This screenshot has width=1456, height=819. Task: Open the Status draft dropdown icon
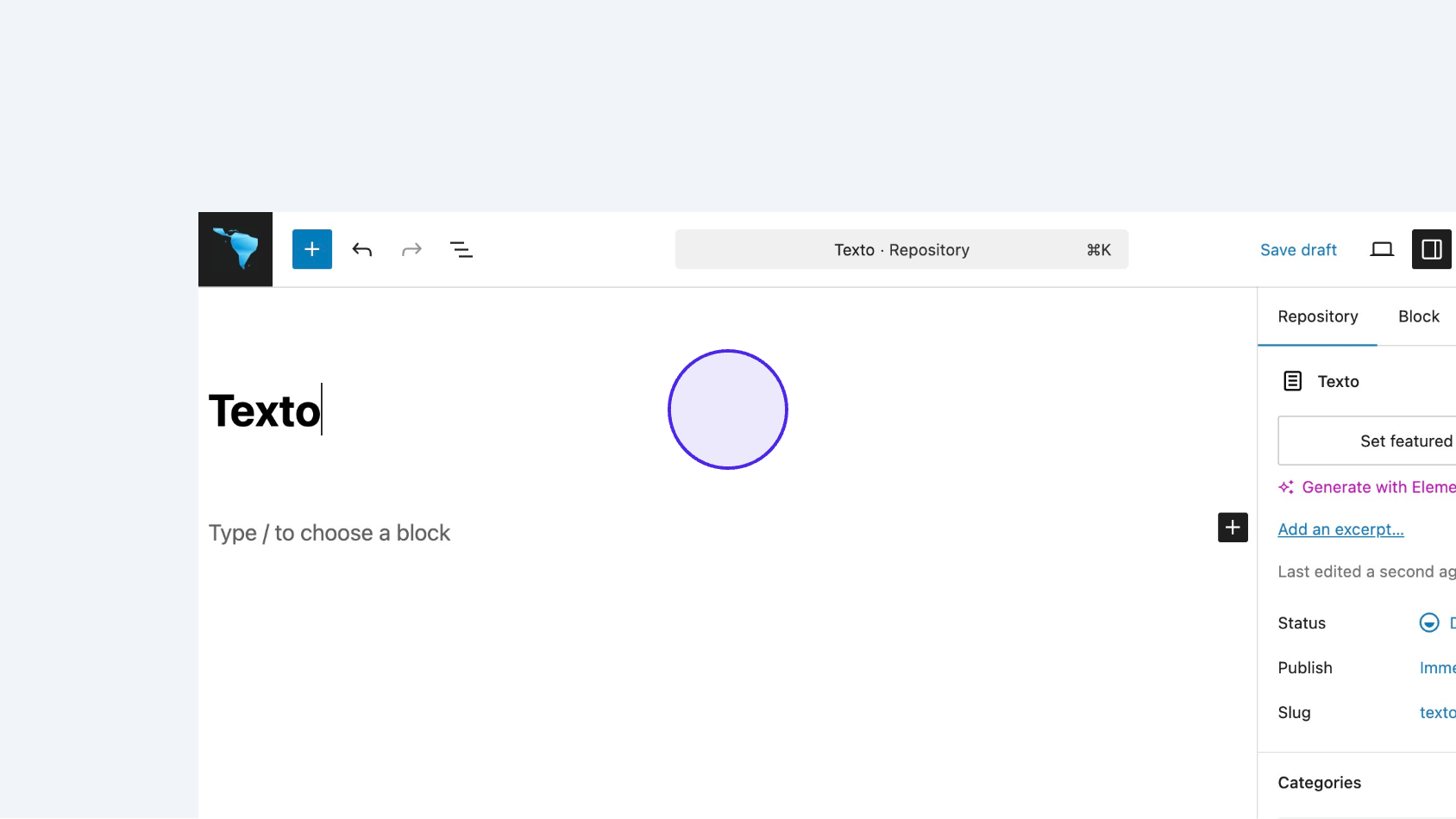(x=1429, y=622)
